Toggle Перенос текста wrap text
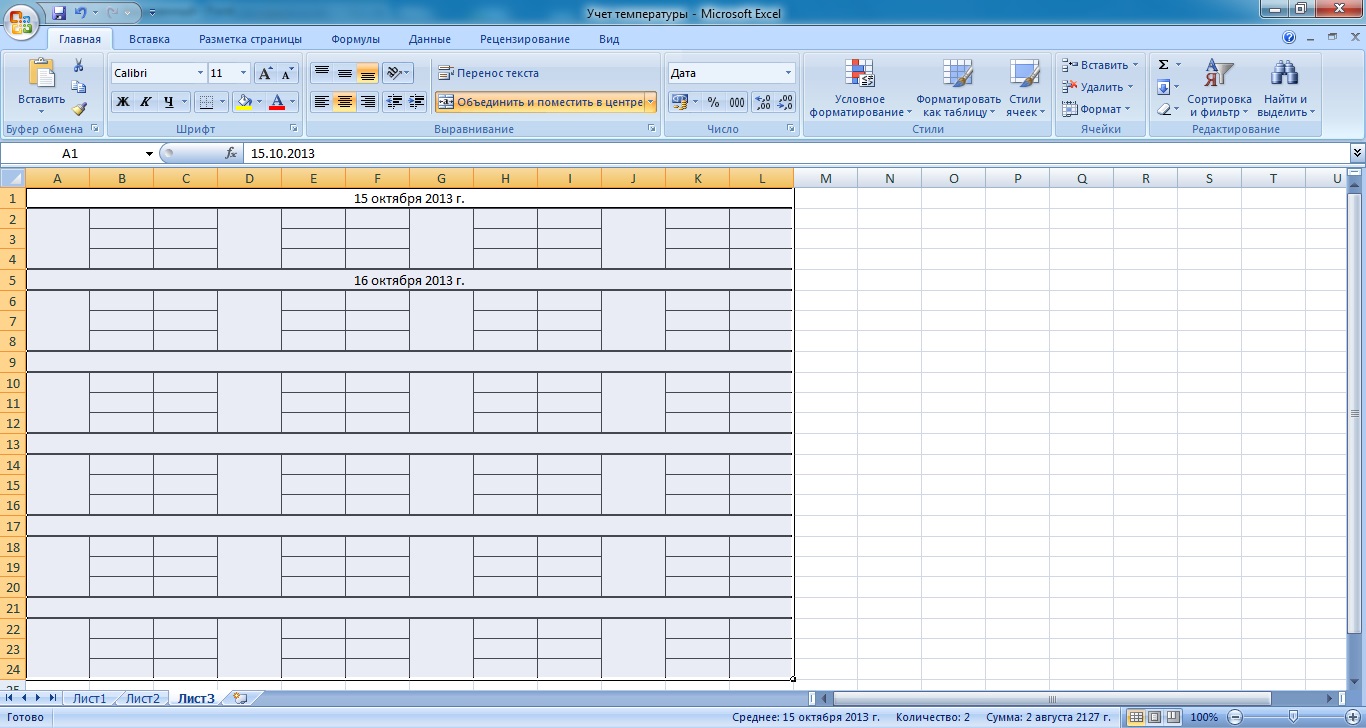Viewport: 1366px width, 728px height. 488,73
